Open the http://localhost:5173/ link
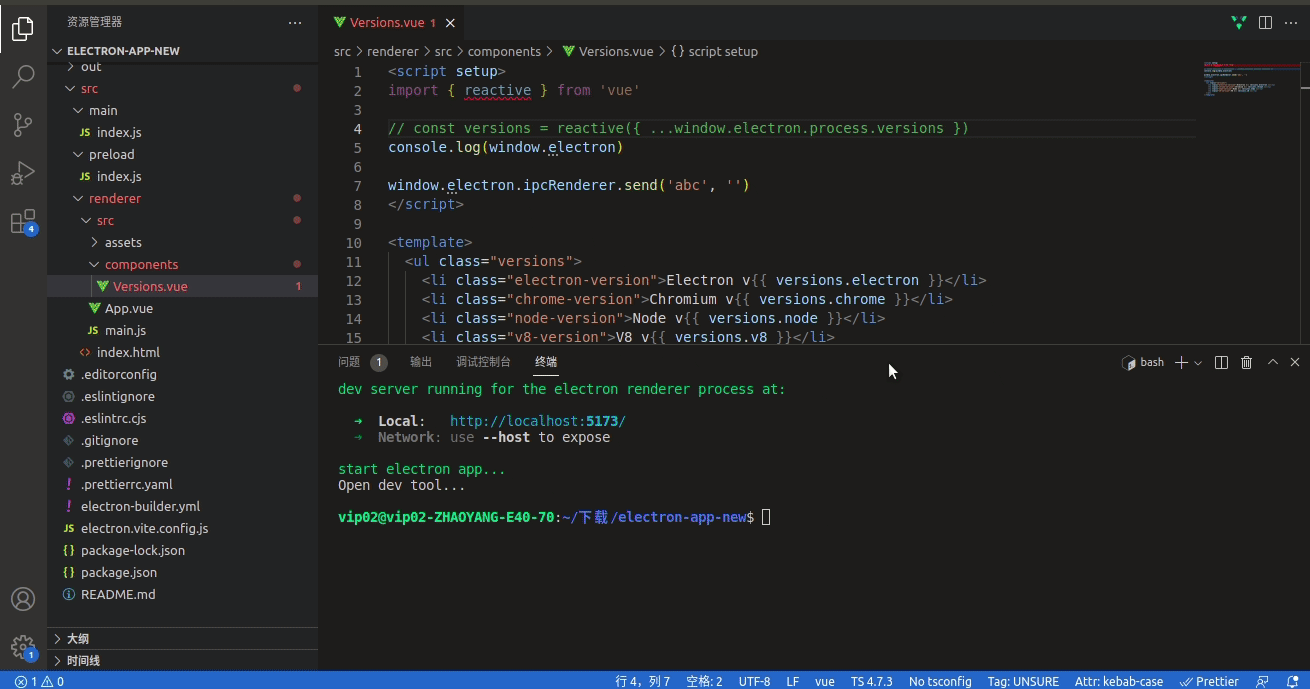Screen dimensions: 1310x689 pos(537,421)
